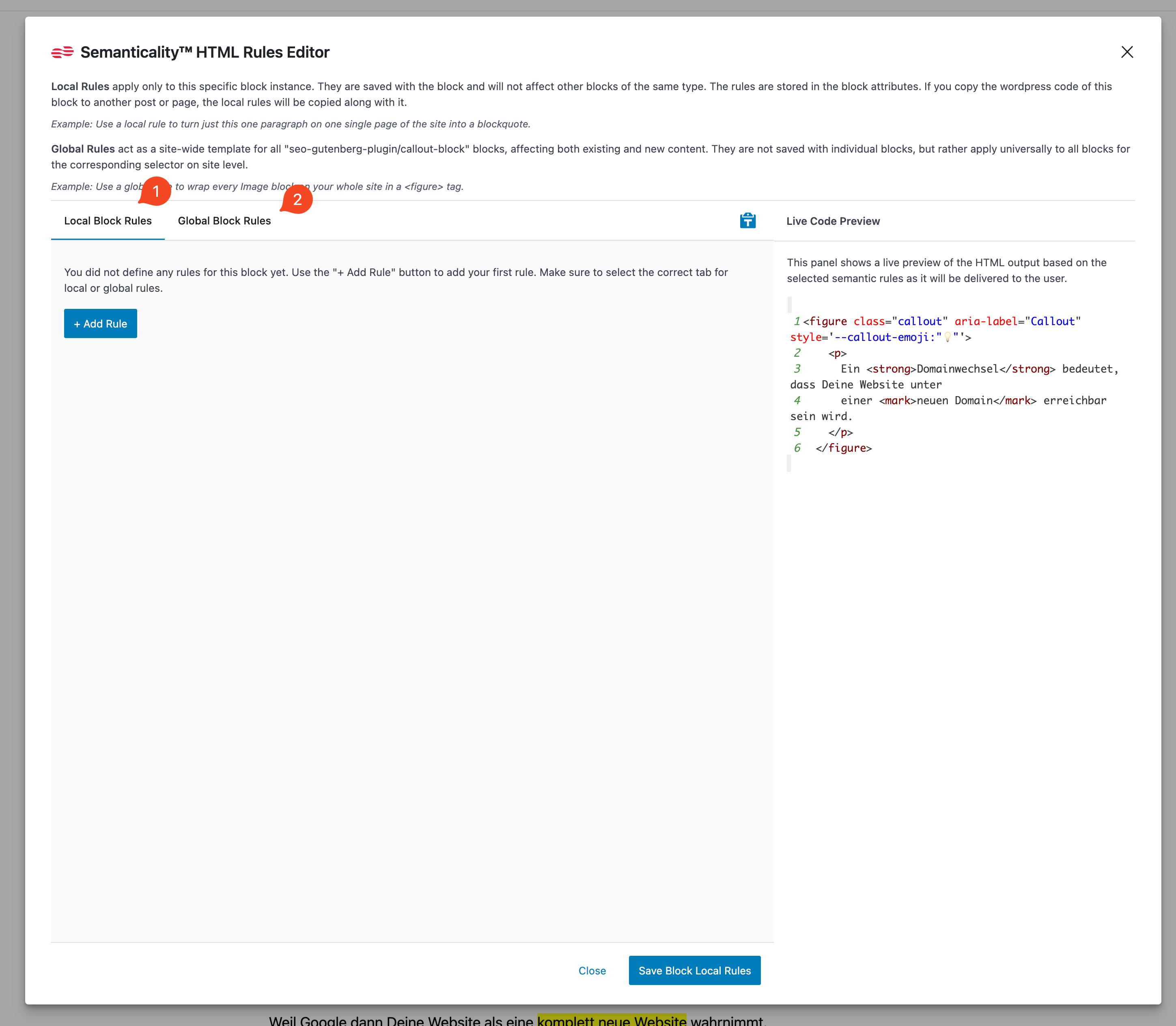Click the Semanticality logo icon
The width and height of the screenshot is (1176, 1026).
click(x=62, y=52)
